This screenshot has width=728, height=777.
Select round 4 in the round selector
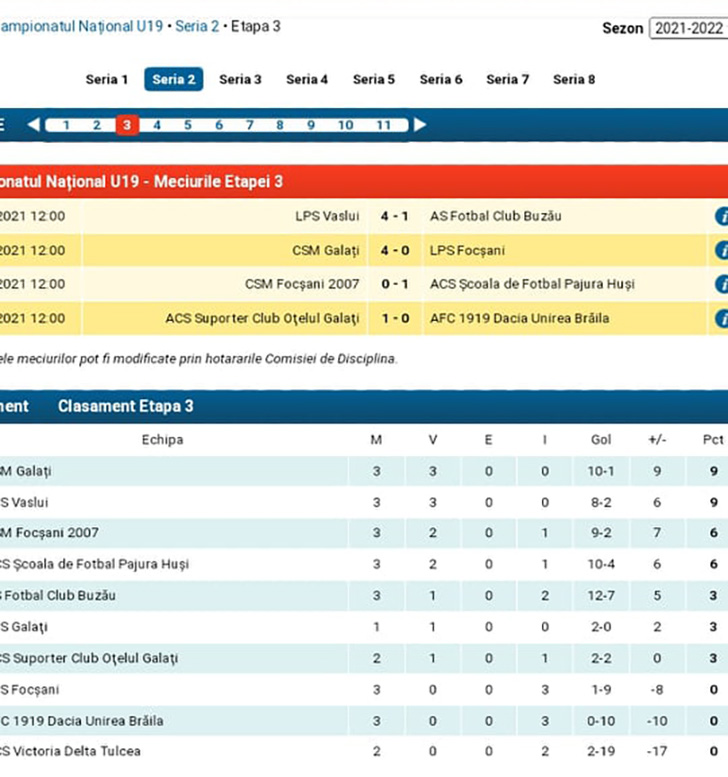click(157, 125)
